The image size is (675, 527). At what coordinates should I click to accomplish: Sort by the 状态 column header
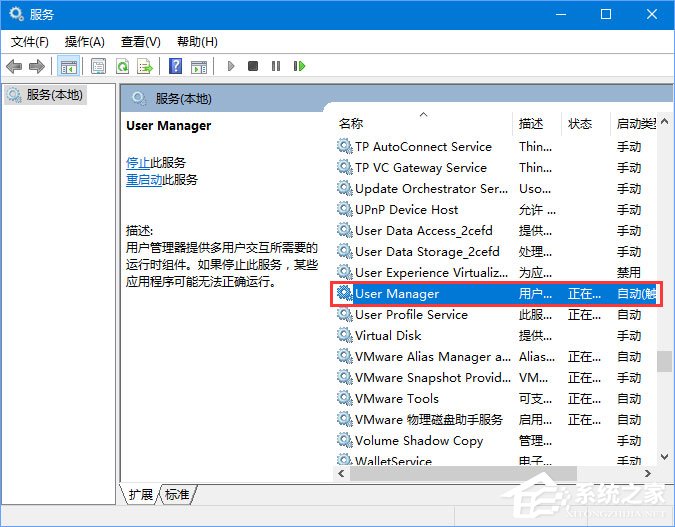click(579, 124)
